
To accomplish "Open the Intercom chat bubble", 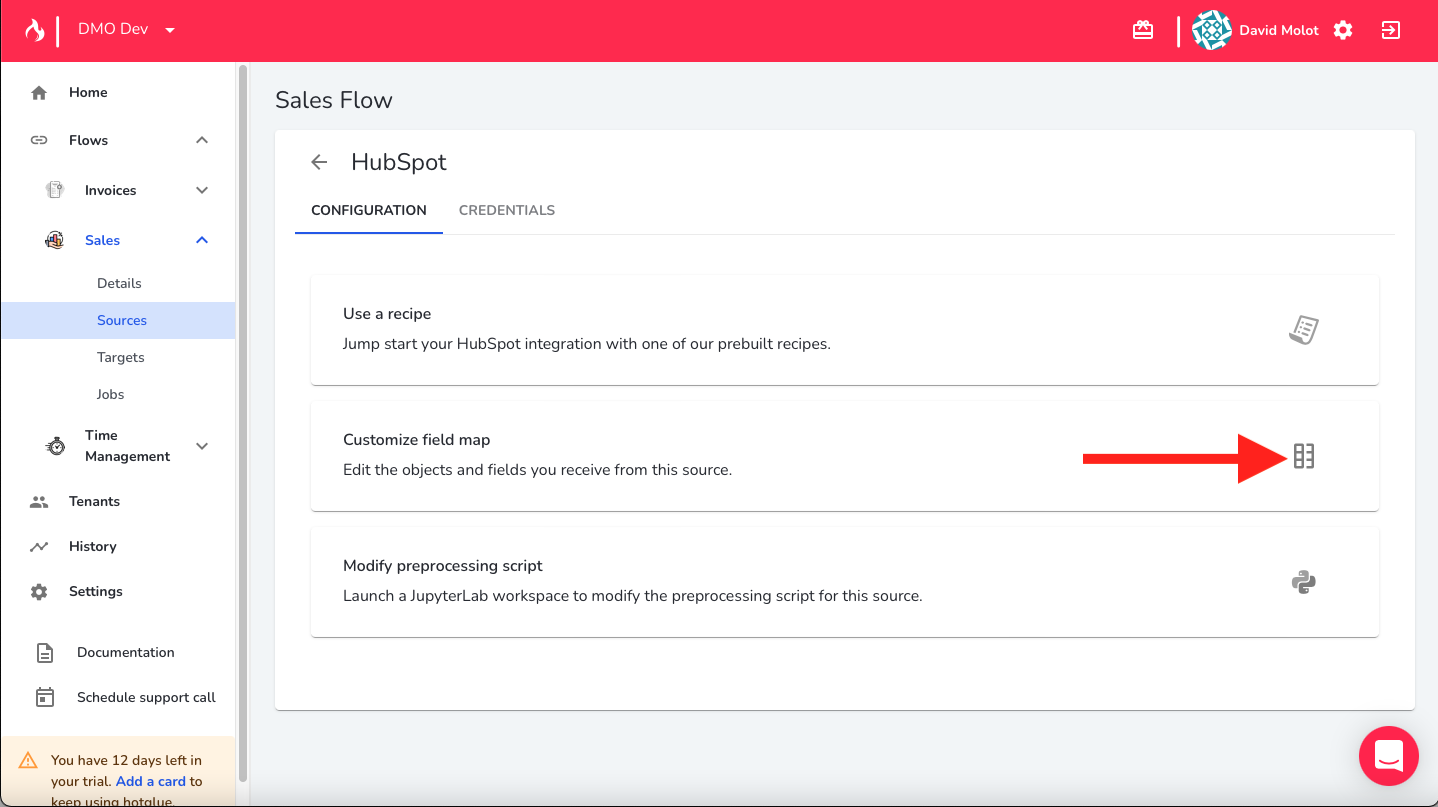I will [1389, 756].
